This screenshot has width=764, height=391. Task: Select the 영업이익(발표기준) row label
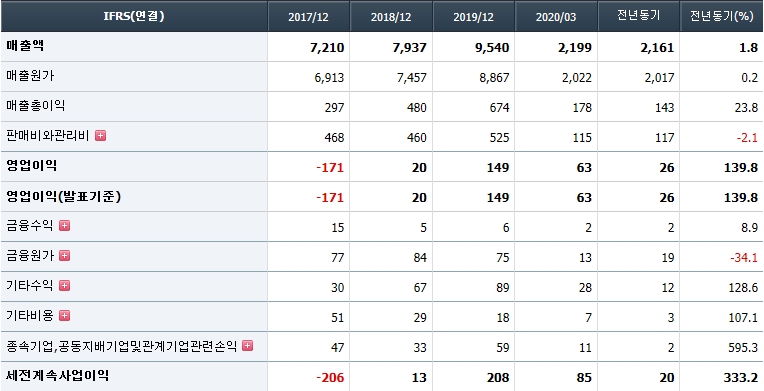[64, 196]
